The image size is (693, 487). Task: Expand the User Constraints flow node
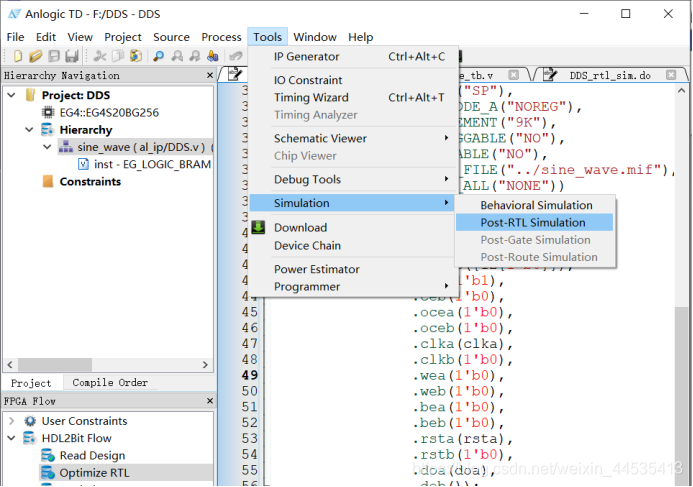(x=11, y=421)
